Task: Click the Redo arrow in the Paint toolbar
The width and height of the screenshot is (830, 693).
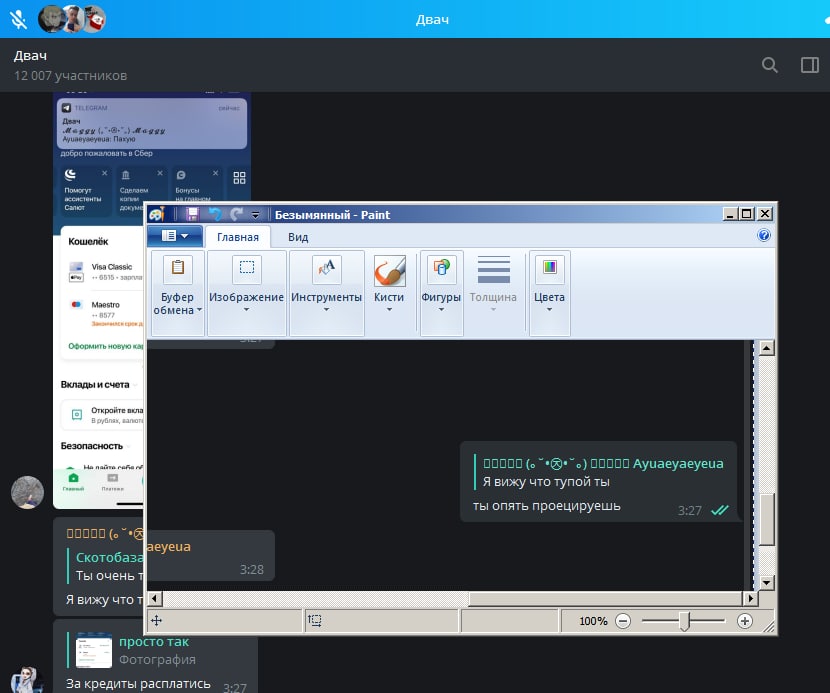Action: (236, 214)
